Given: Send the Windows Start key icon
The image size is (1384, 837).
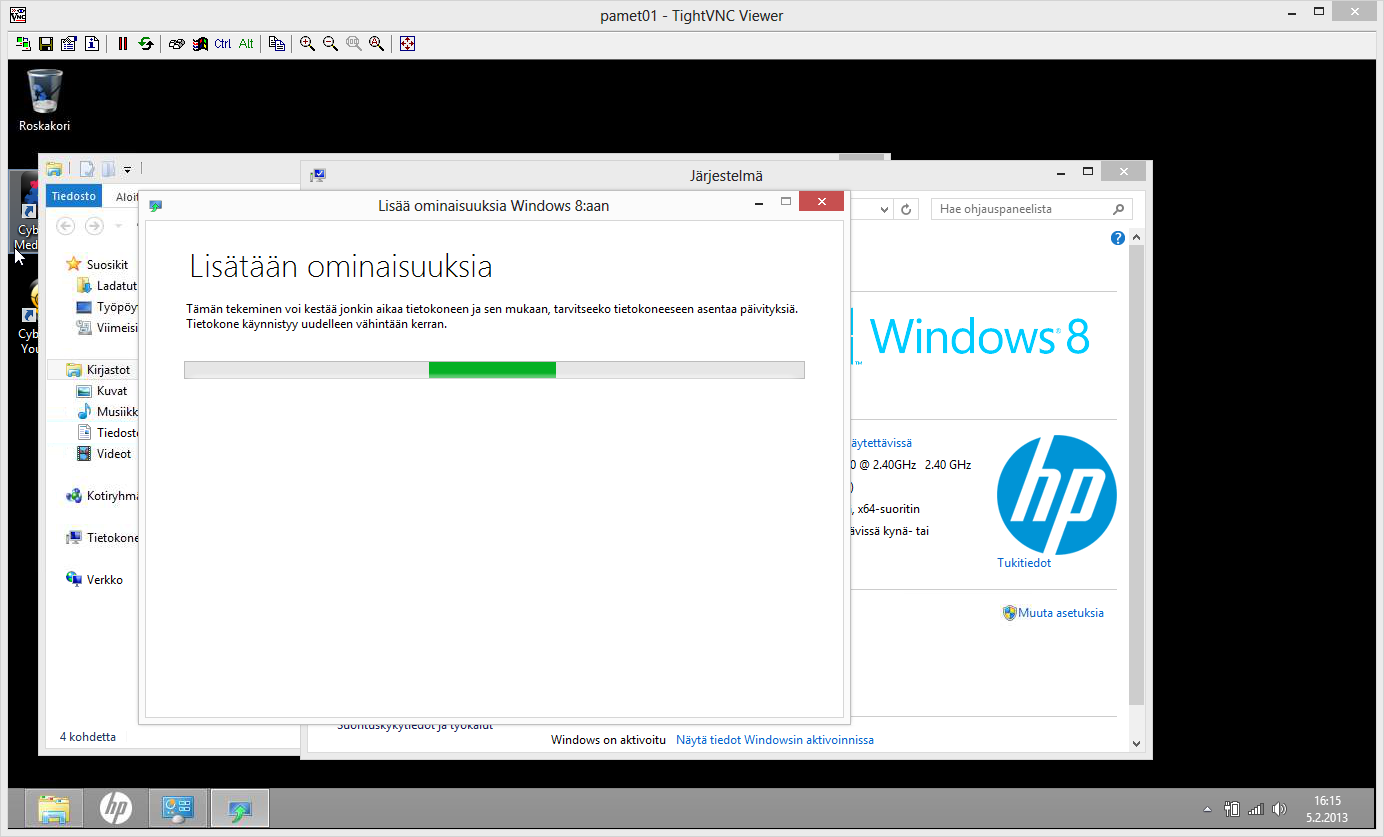Looking at the screenshot, I should pyautogui.click(x=200, y=44).
